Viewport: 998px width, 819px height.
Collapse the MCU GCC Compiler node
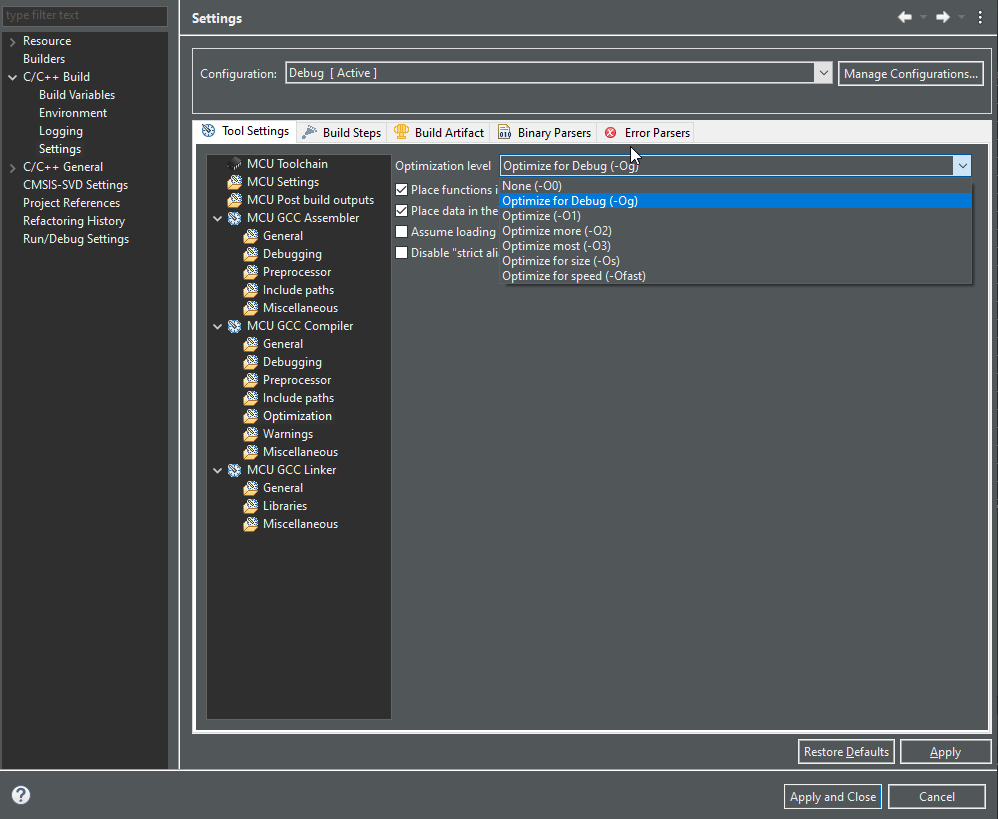[218, 326]
